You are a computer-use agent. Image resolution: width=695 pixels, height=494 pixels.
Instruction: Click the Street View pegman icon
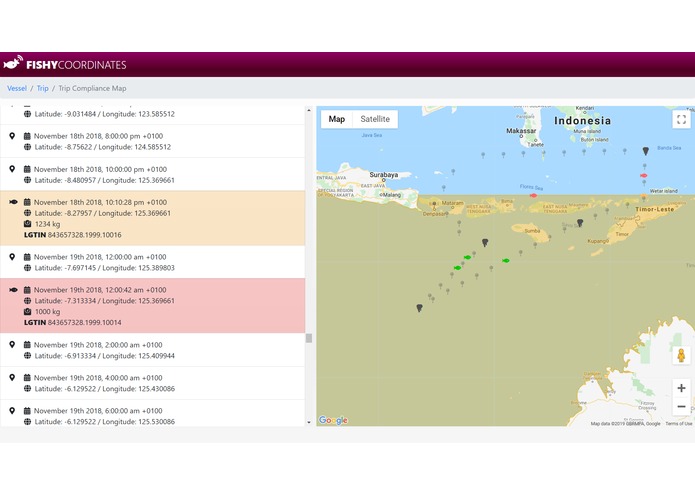(x=681, y=355)
